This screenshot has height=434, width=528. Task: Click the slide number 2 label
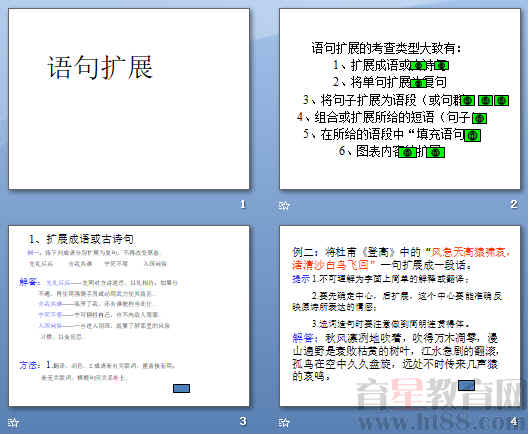[x=514, y=204]
